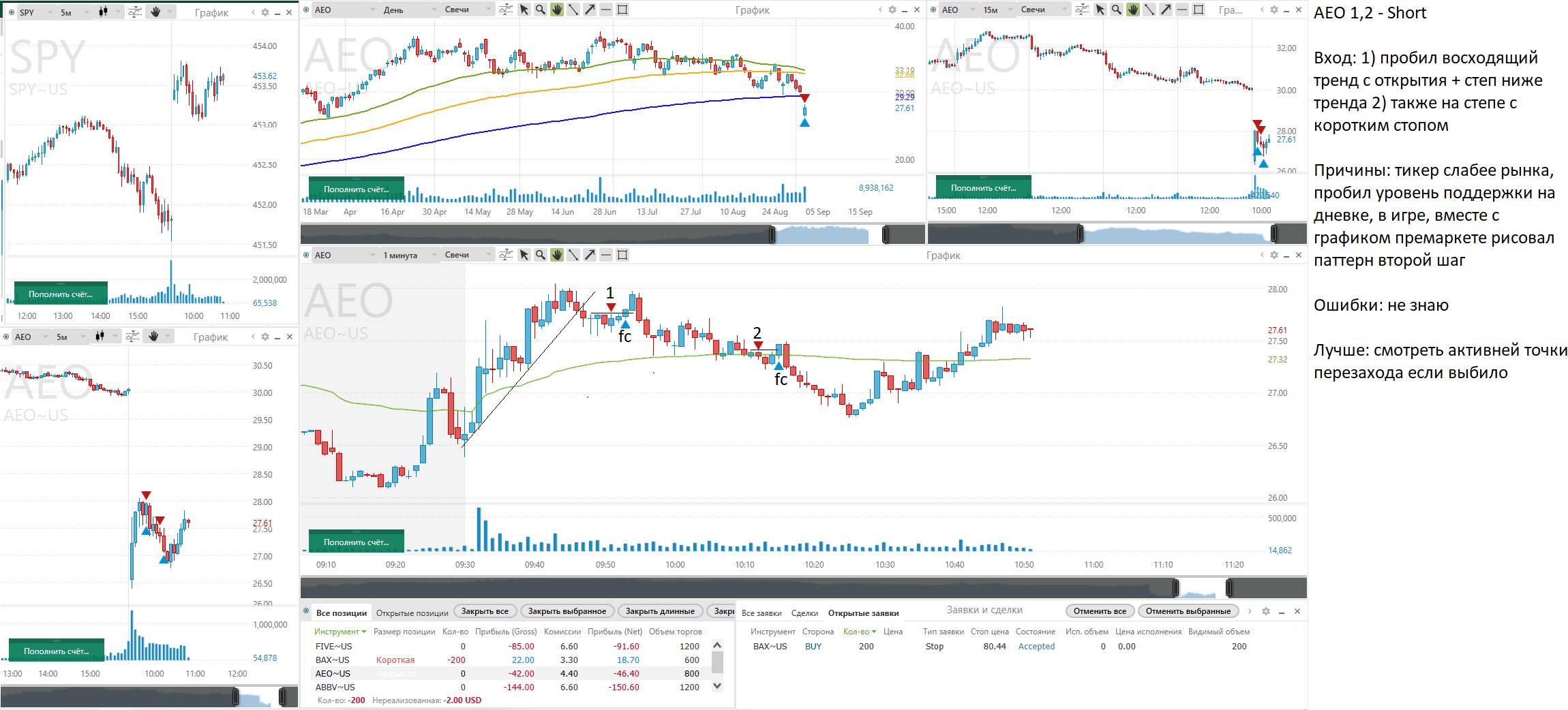
Task: Open the 15м timeframe dropdown
Action: [996, 10]
